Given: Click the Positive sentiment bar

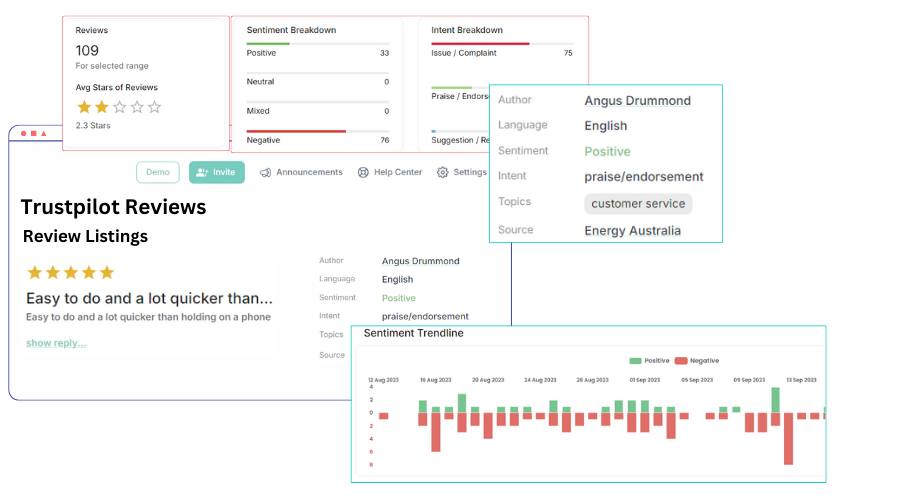Looking at the screenshot, I should pyautogui.click(x=318, y=44).
